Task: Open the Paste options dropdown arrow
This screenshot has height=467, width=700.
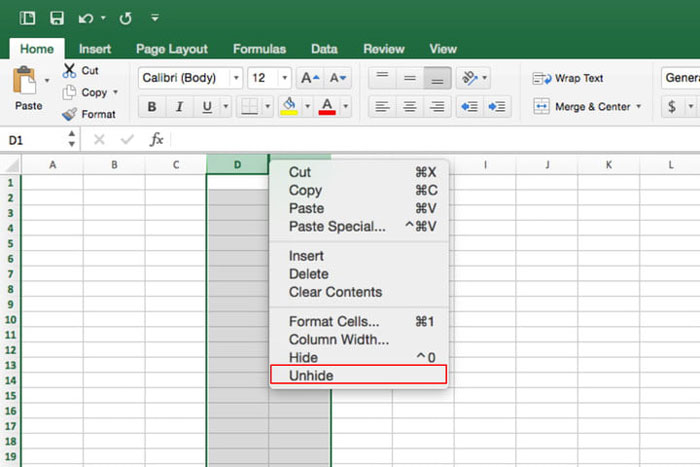Action: point(47,81)
